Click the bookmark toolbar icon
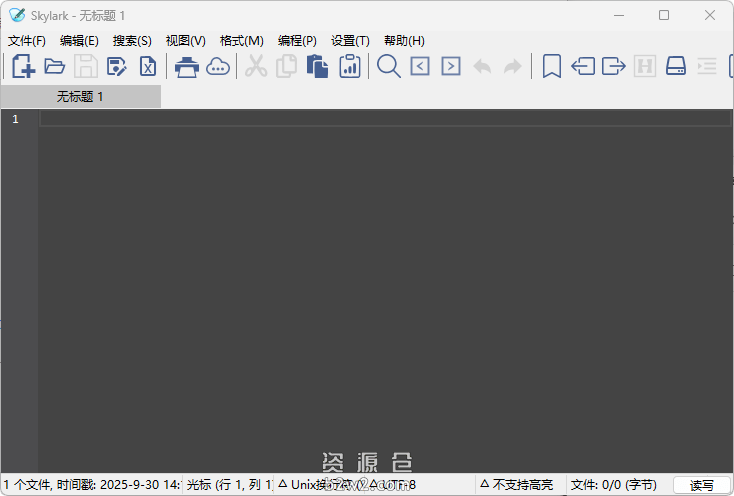This screenshot has width=734, height=496. point(551,67)
